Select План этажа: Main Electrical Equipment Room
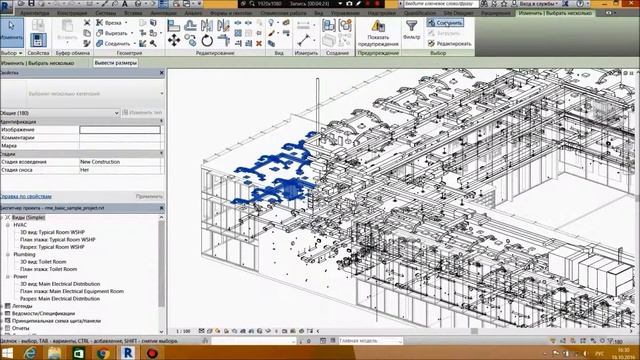The image size is (640, 360). coord(72,291)
